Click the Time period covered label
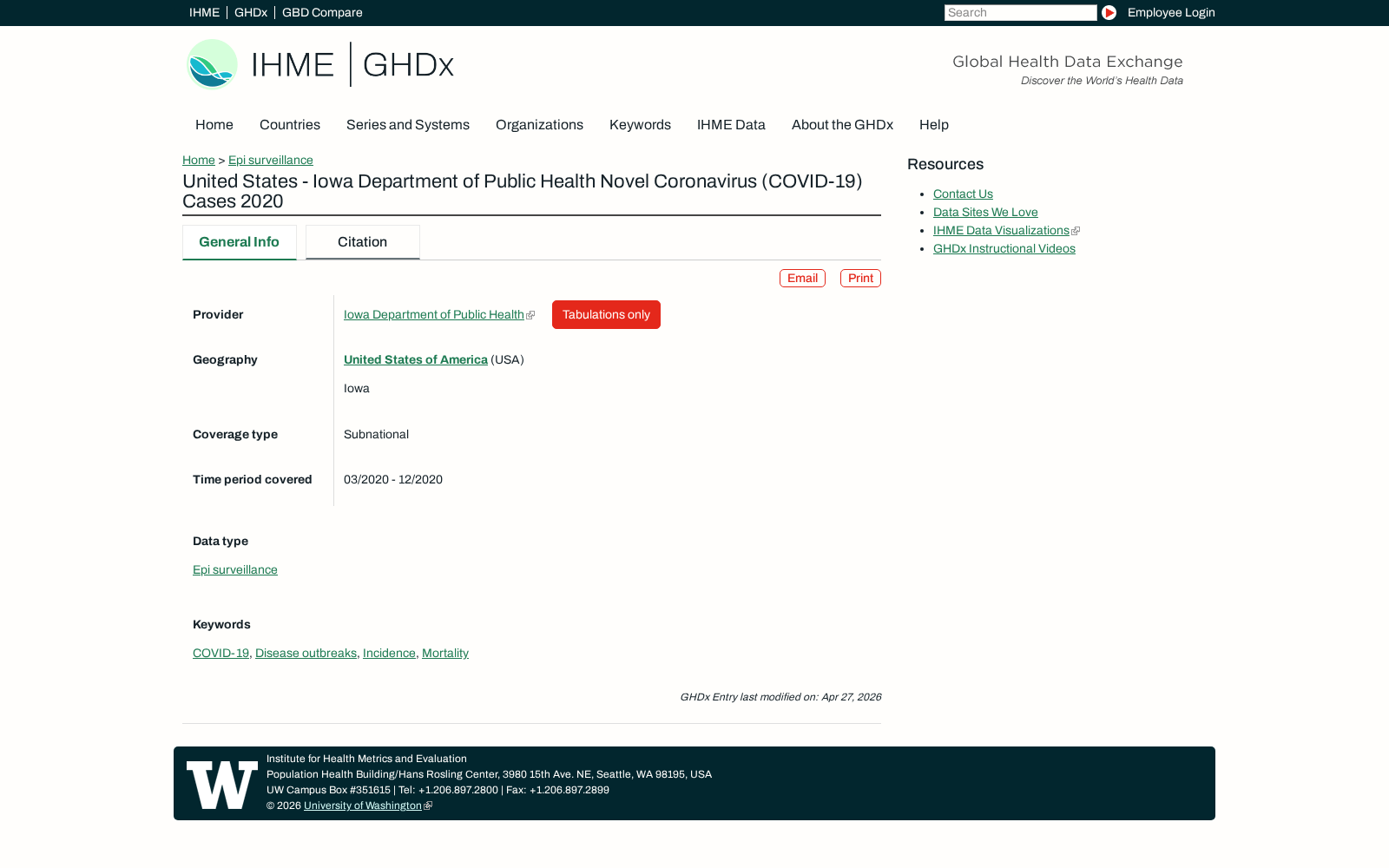 [x=253, y=480]
